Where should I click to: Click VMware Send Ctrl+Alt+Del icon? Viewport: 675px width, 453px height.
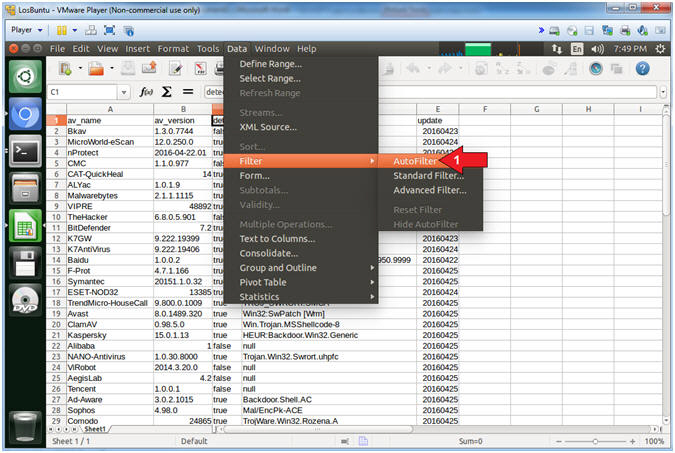91,30
